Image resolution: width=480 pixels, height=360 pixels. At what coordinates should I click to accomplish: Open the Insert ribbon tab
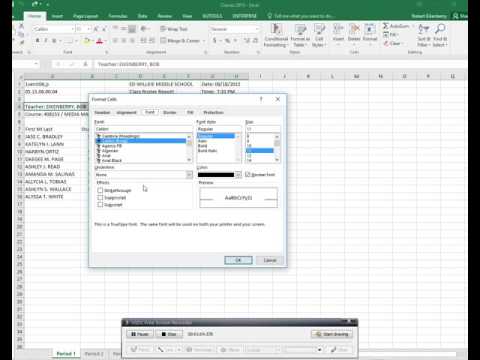[57, 16]
